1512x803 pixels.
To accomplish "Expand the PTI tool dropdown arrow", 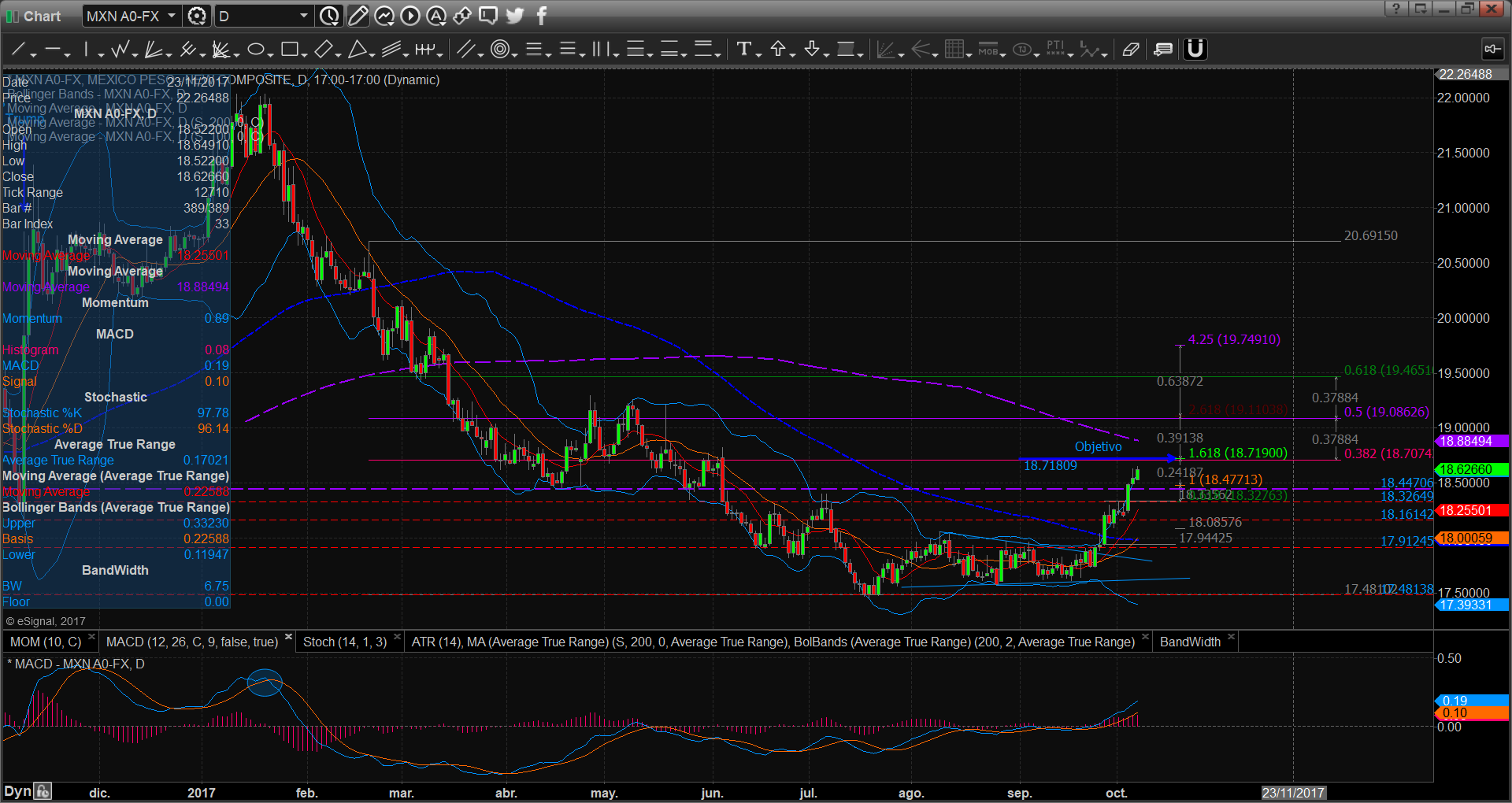I will [x=1071, y=54].
